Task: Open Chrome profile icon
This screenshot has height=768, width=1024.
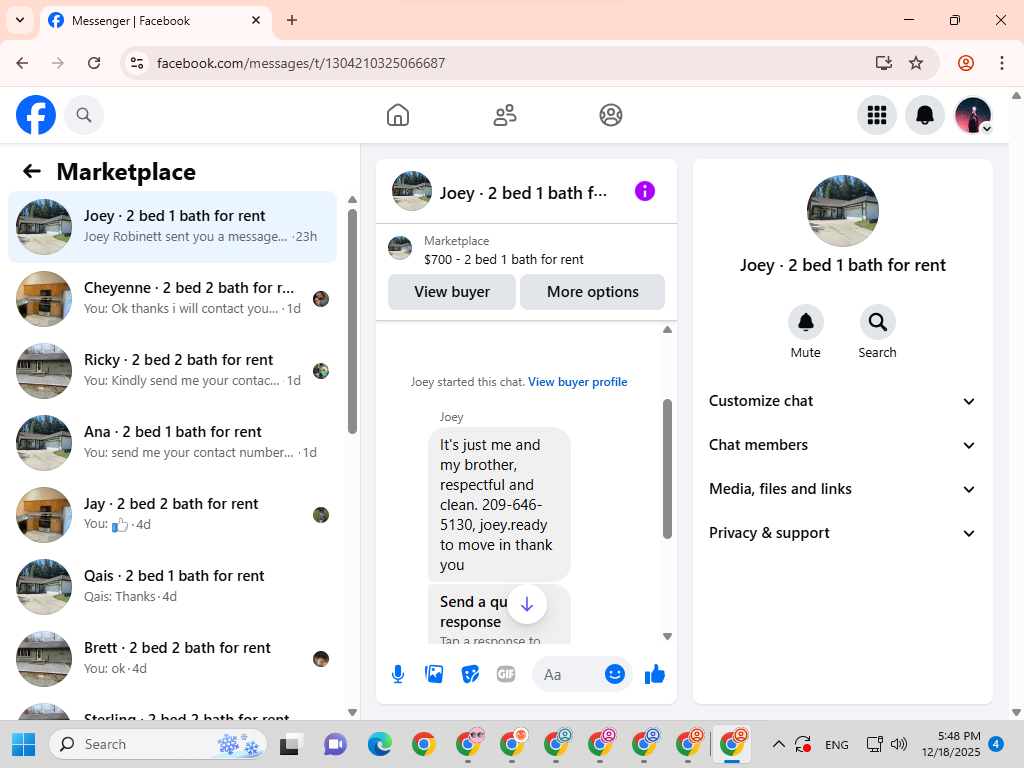Action: (966, 63)
